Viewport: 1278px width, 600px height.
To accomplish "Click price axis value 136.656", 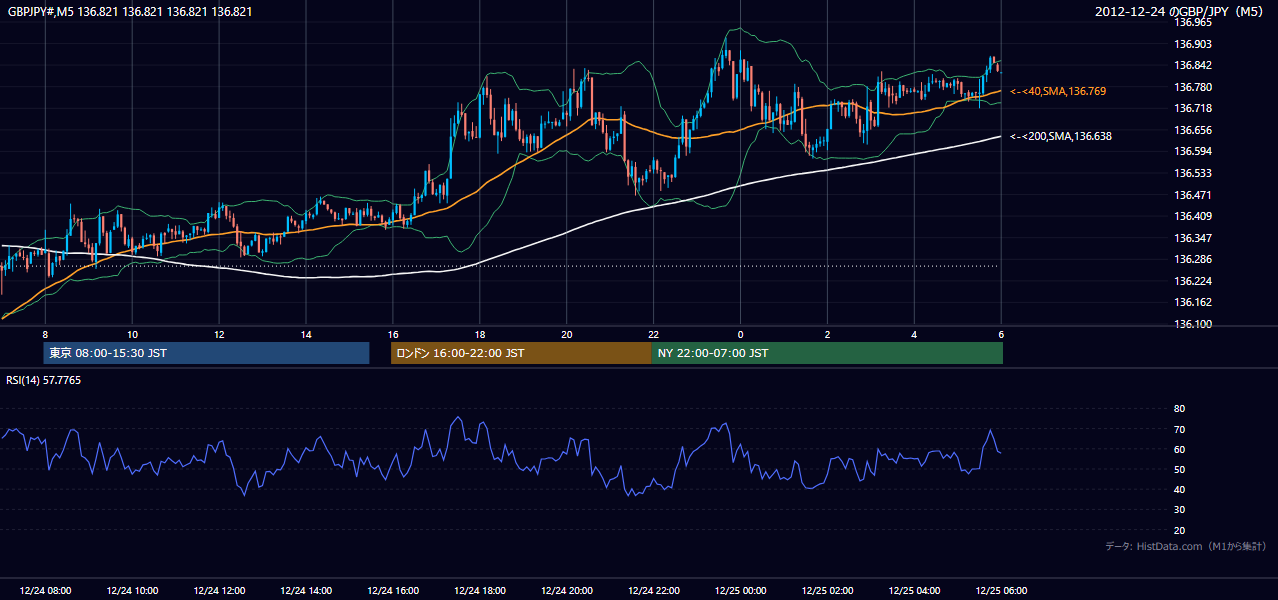I will (x=1193, y=130).
